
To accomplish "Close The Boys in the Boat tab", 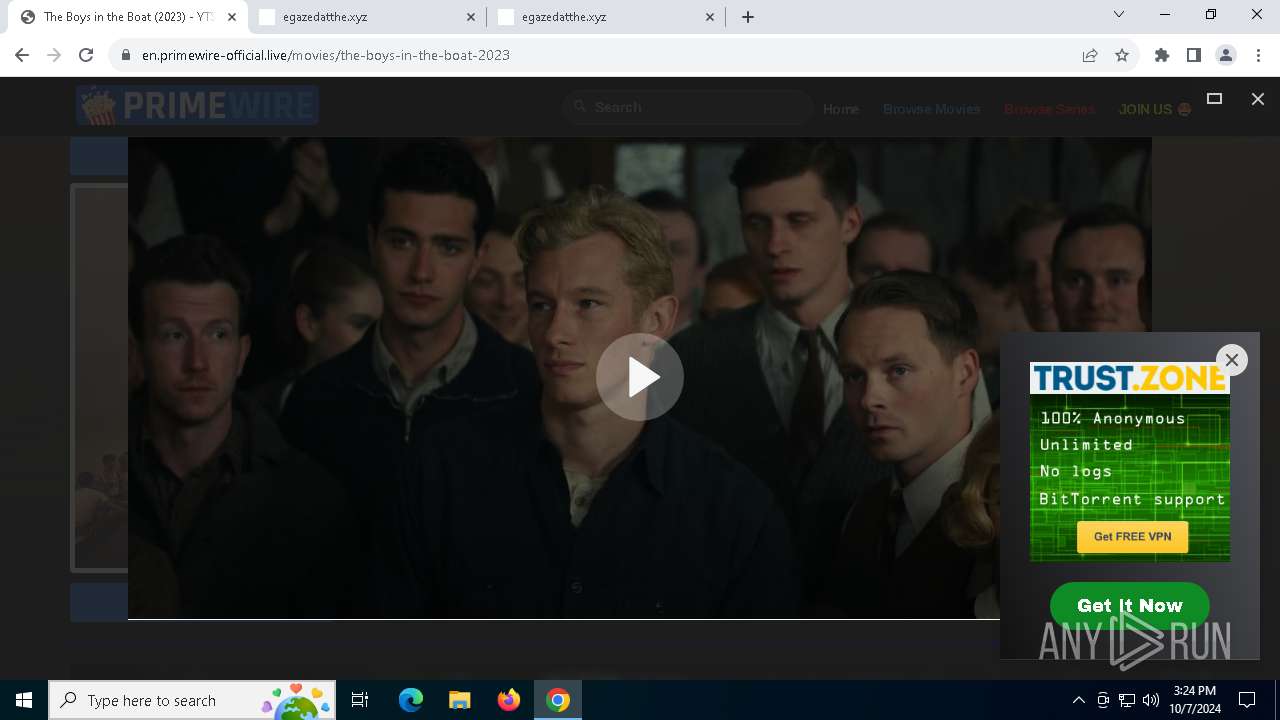I will tap(232, 17).
